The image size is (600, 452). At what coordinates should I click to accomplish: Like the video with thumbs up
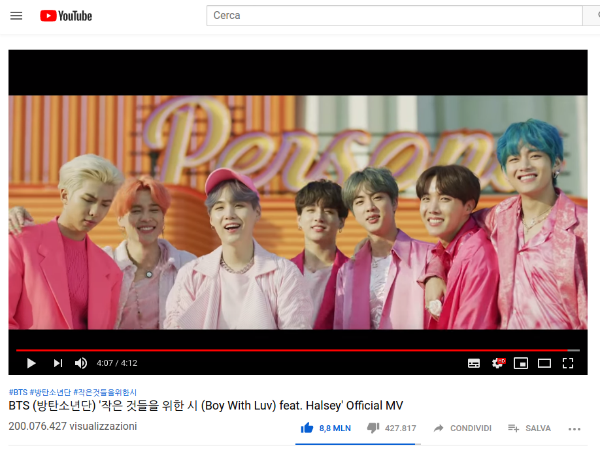(x=325, y=428)
